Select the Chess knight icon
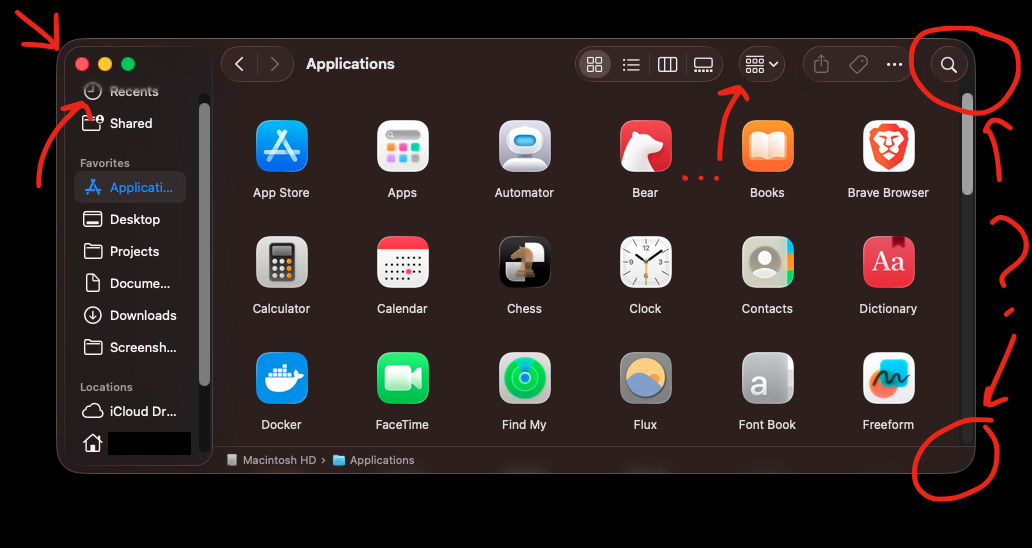1032x548 pixels. [x=525, y=262]
